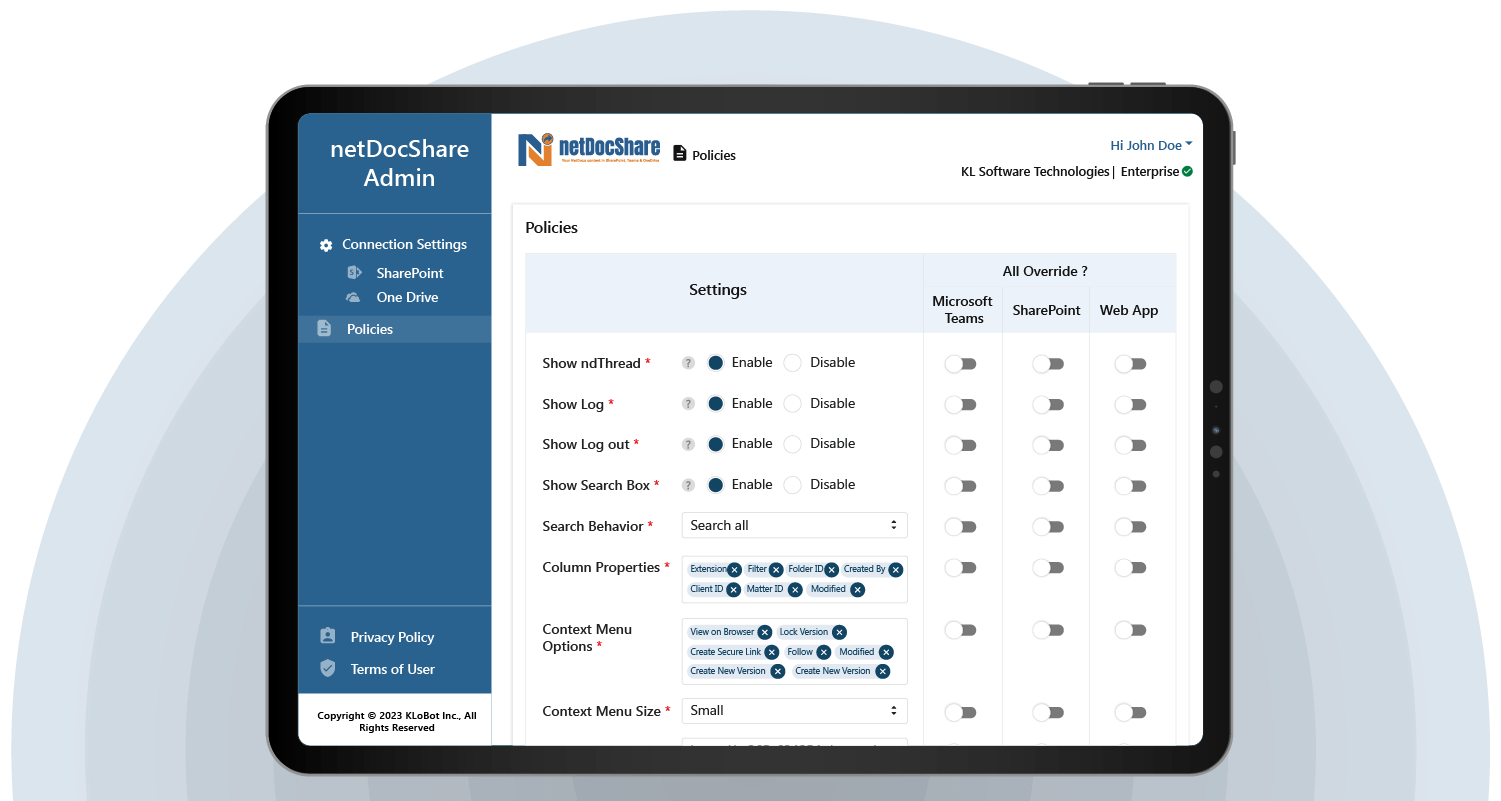Select Disable for Show ndThread
Image resolution: width=1501 pixels, height=801 pixels.
[x=792, y=363]
